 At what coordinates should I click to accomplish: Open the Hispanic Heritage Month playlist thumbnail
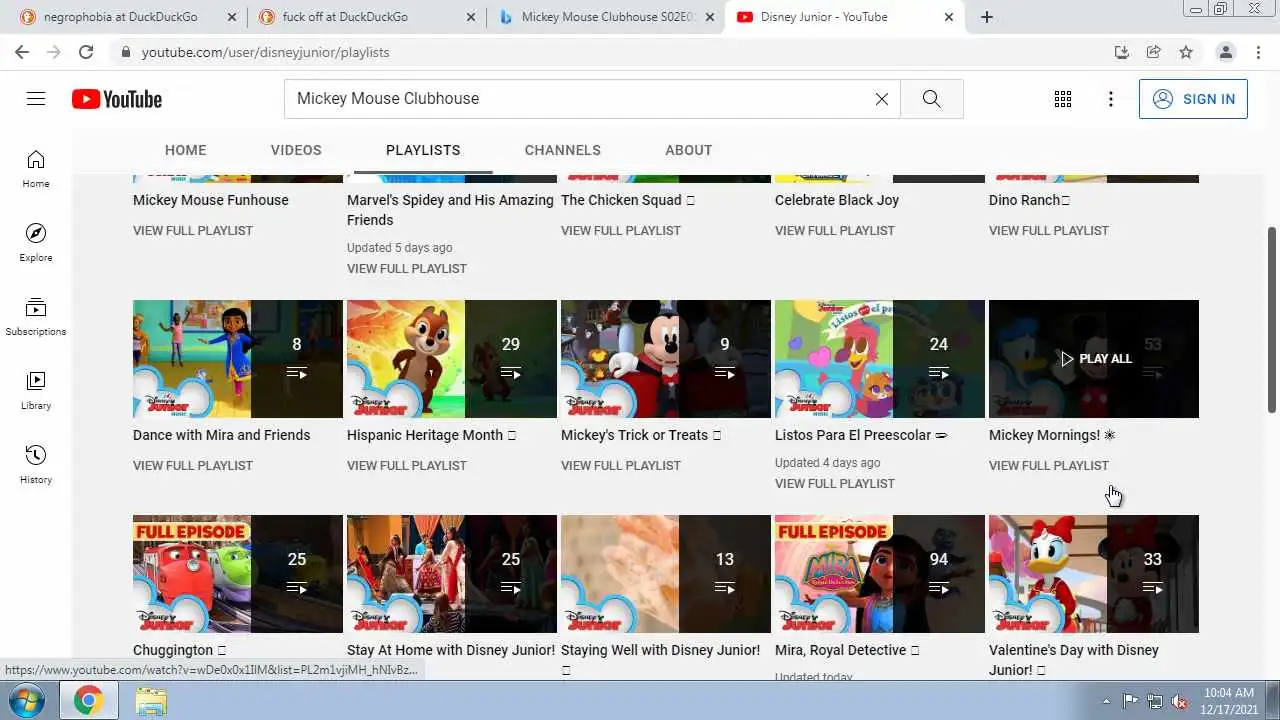coord(452,359)
